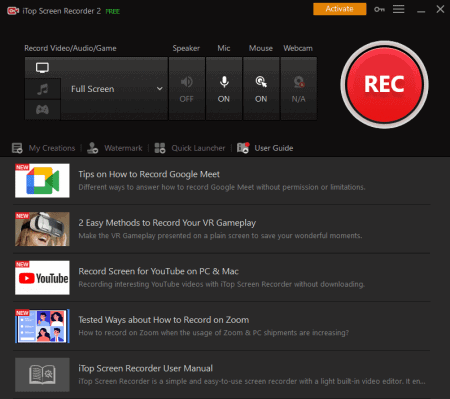Screen dimensions: 450x399
Task: Click the mouse cursor effect icon
Action: 261,82
